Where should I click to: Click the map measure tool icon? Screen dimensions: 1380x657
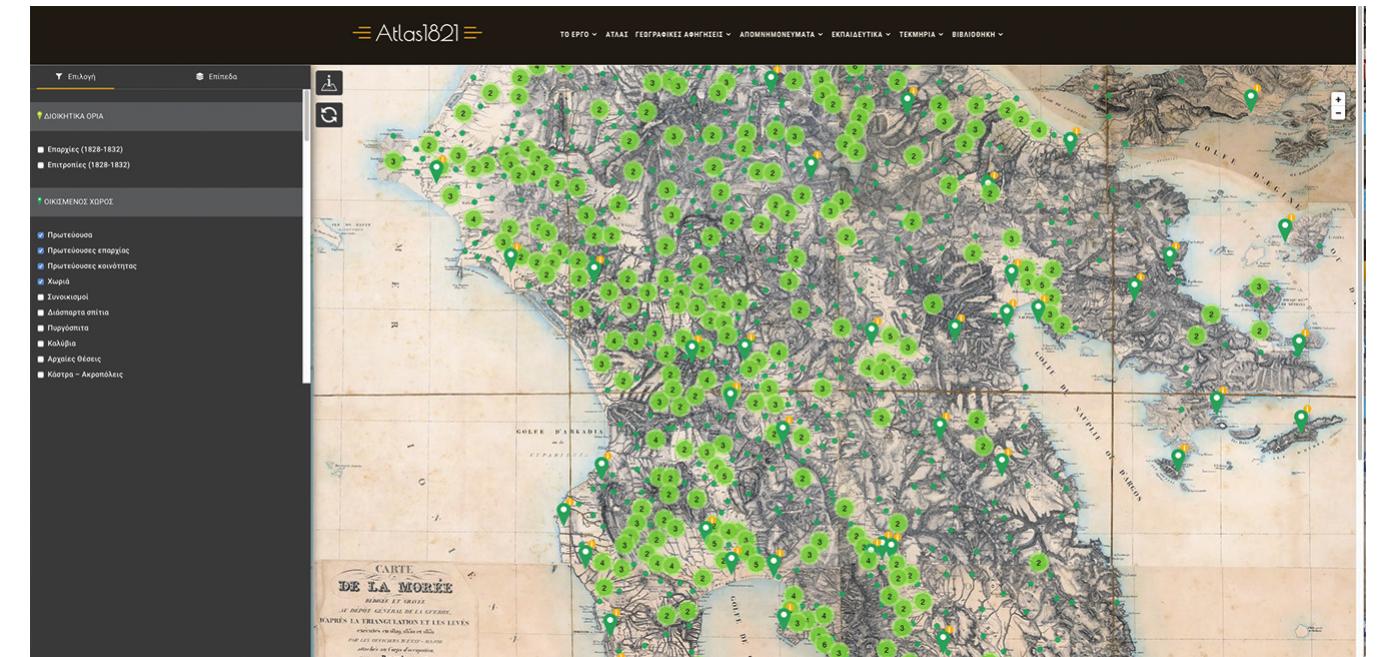pos(329,83)
